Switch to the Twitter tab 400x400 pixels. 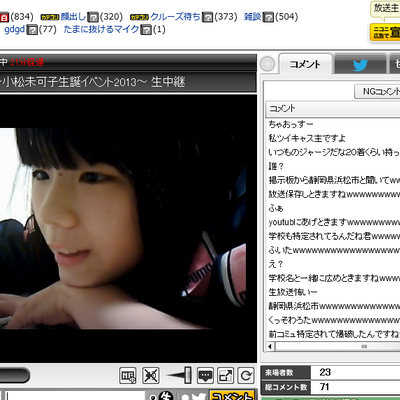point(360,64)
